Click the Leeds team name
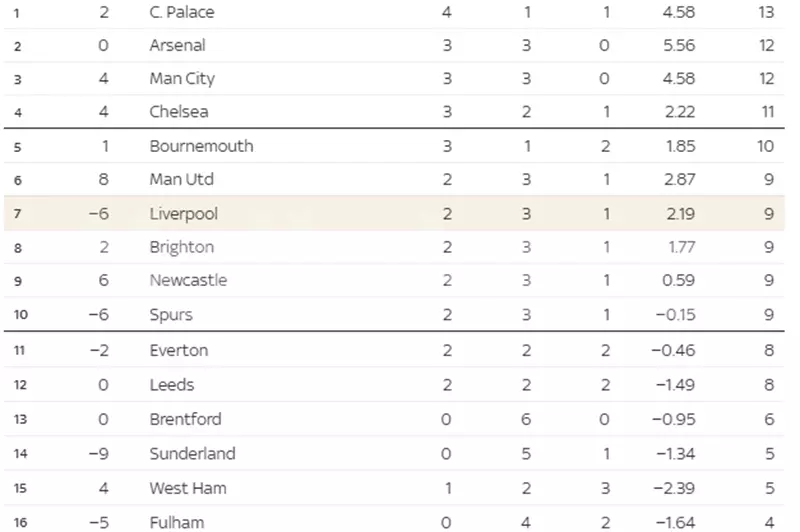The image size is (800, 532). coord(171,384)
